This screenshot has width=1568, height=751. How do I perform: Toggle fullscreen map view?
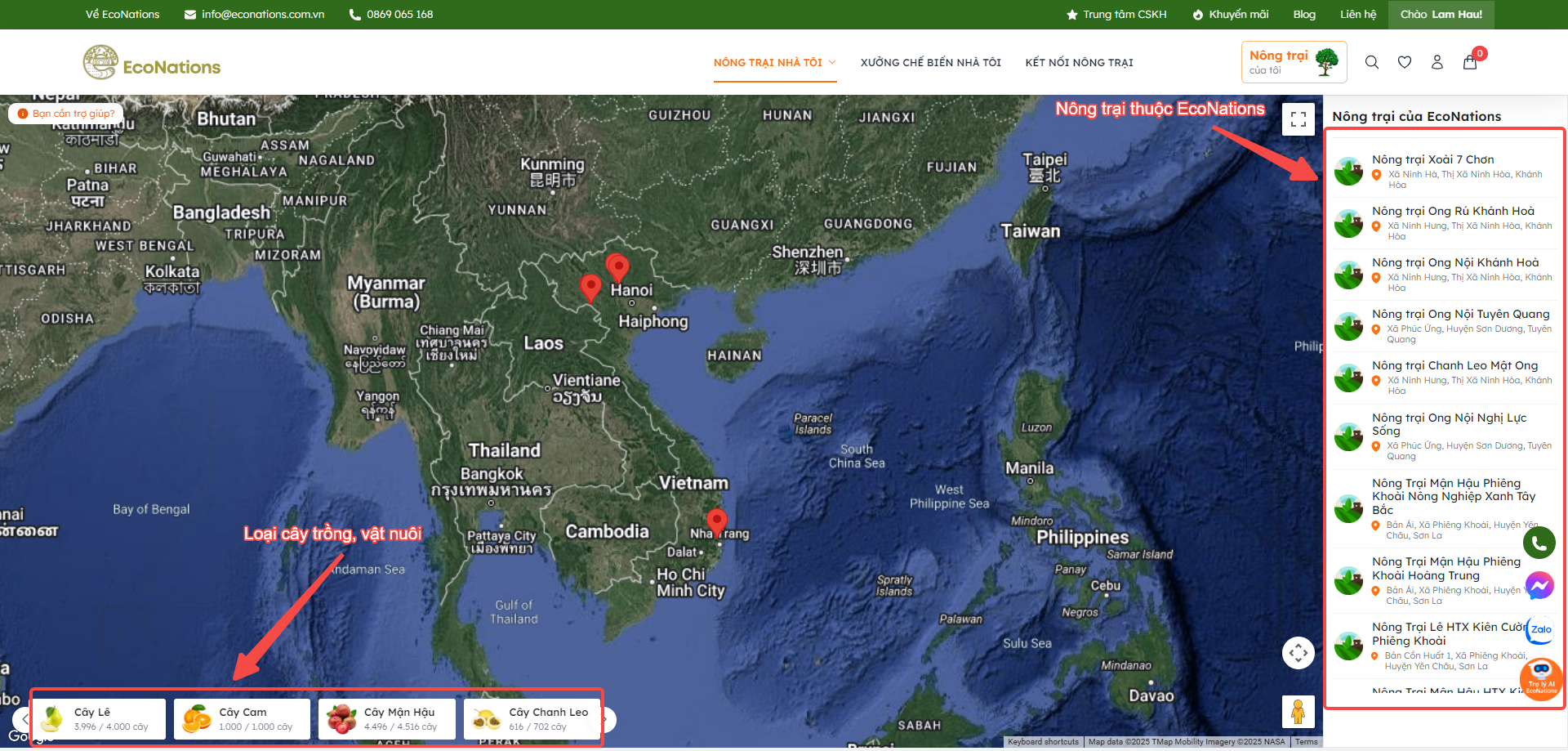(1298, 119)
